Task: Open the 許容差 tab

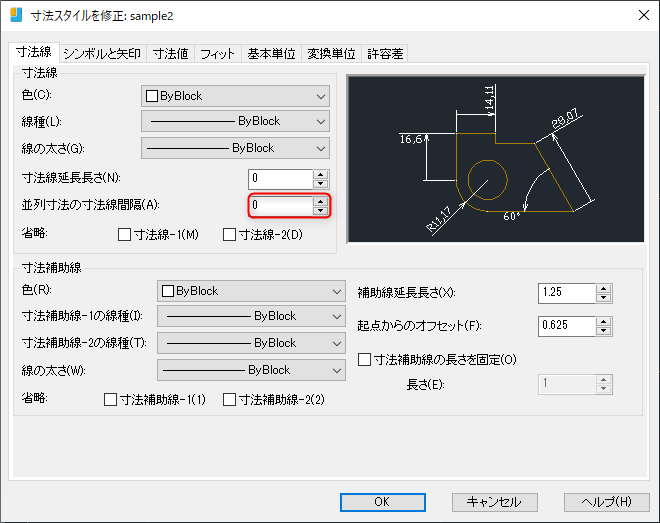Action: (385, 54)
